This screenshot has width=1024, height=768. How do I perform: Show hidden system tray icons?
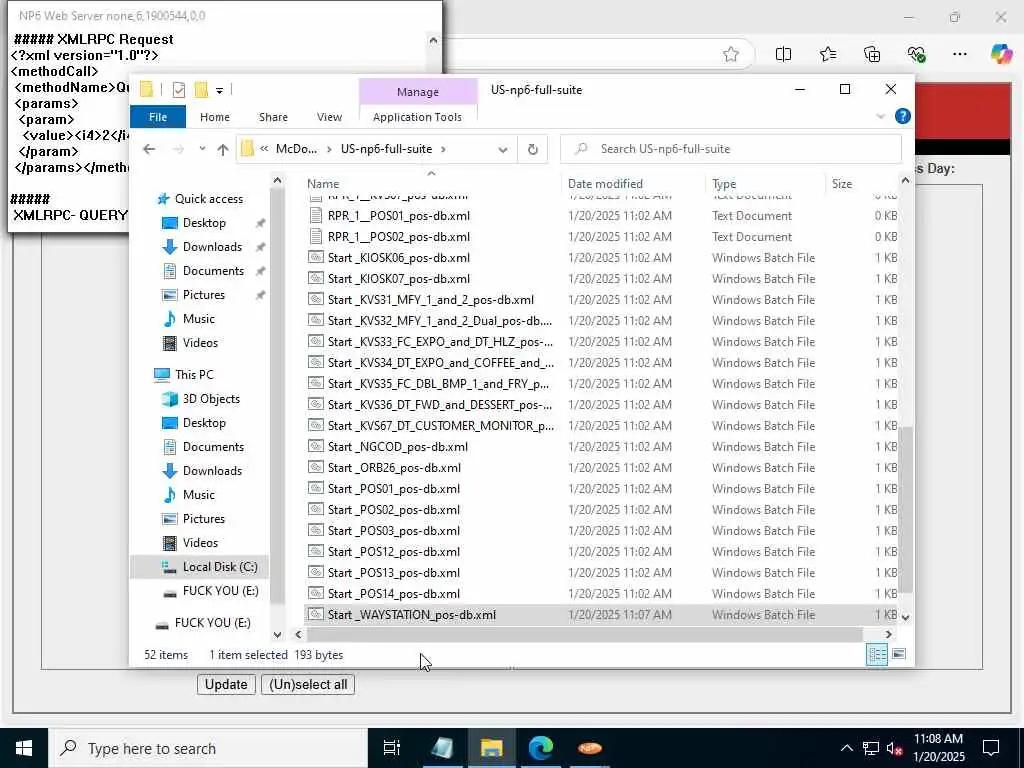[846, 748]
